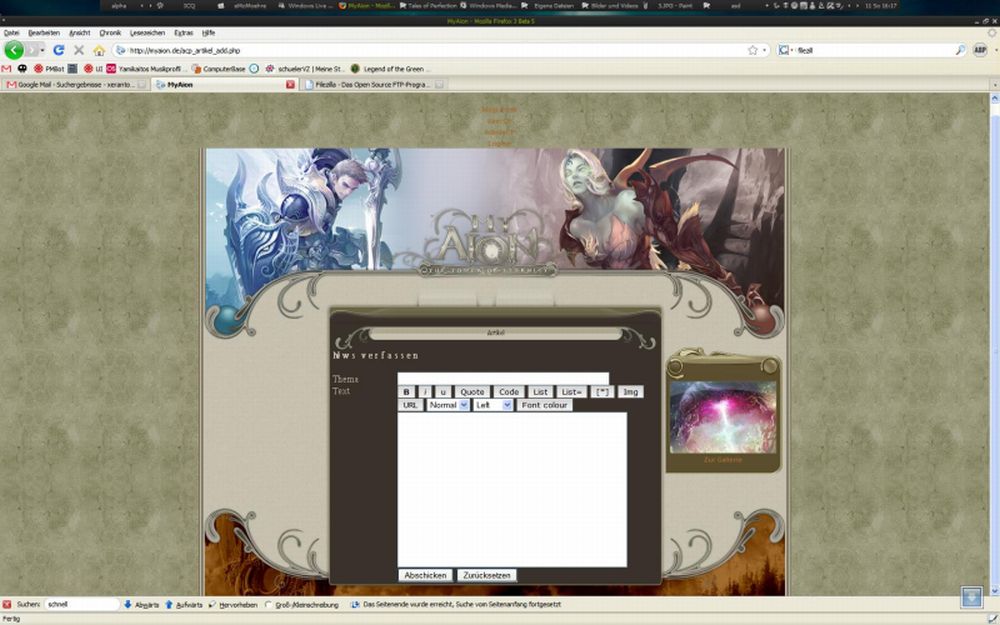Open the Normal font size dropdown
1000x625 pixels.
click(x=448, y=405)
